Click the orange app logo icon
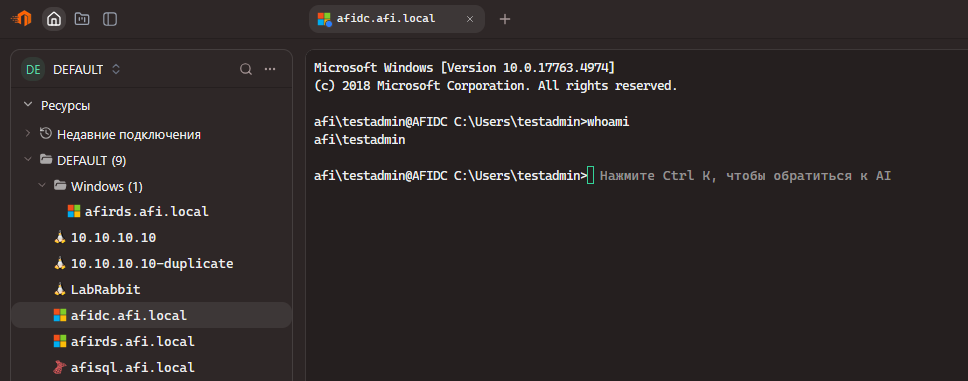 [22, 19]
